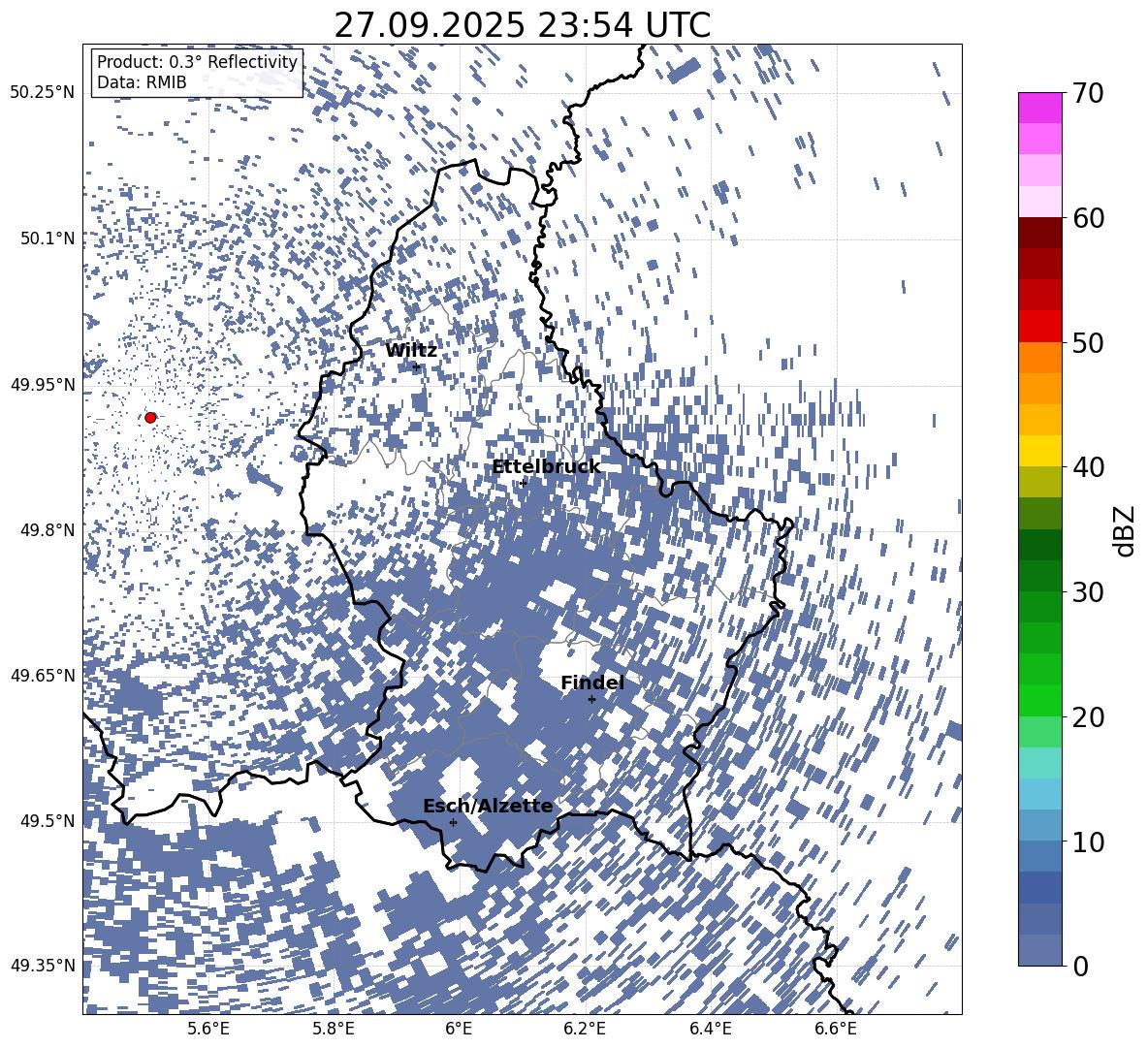1148x1048 pixels.
Task: Click the Ettelbruck city label
Action: point(546,466)
